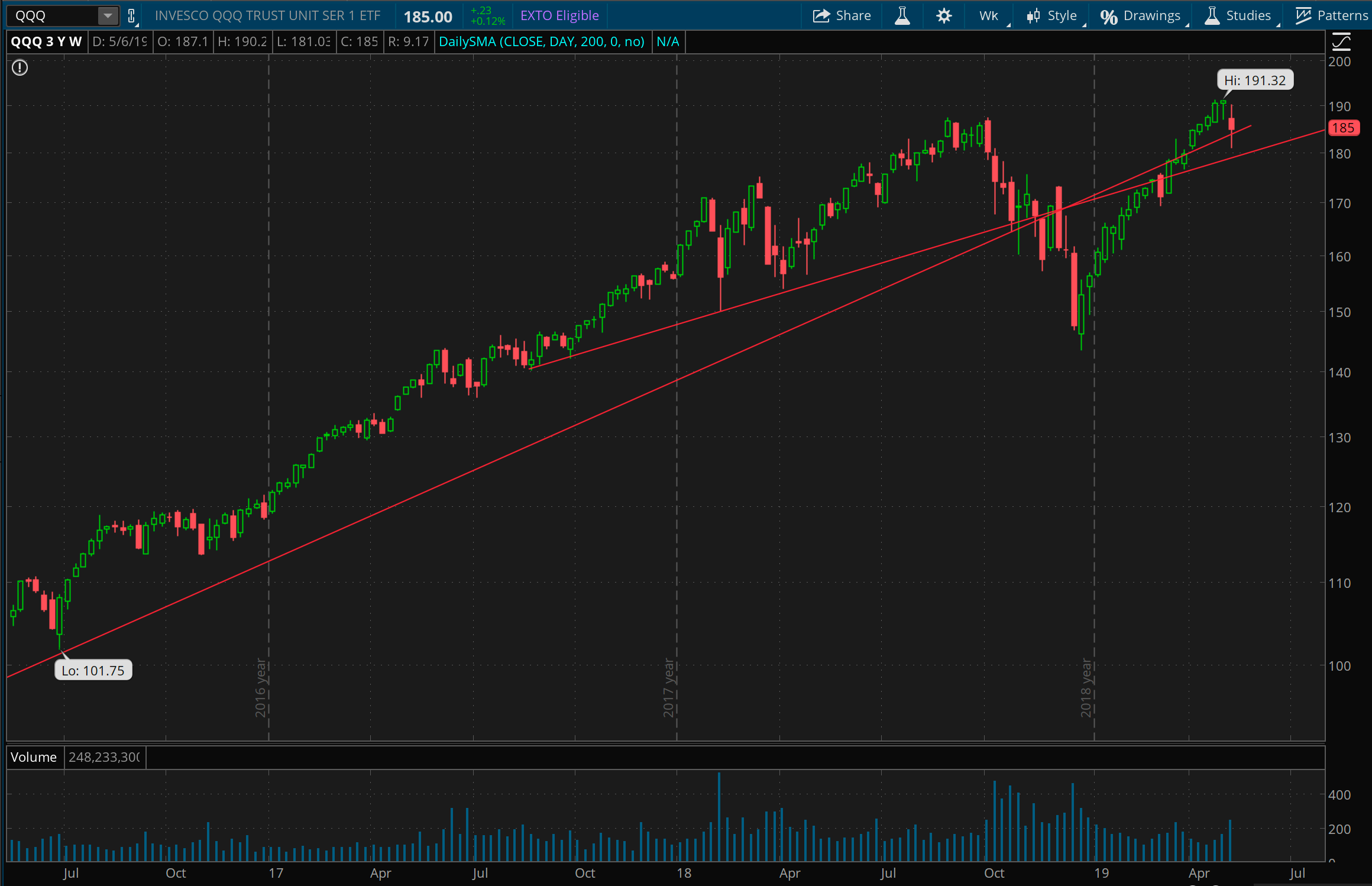Click the percent Drawings icon
Viewport: 1372px width, 886px height.
(1109, 17)
